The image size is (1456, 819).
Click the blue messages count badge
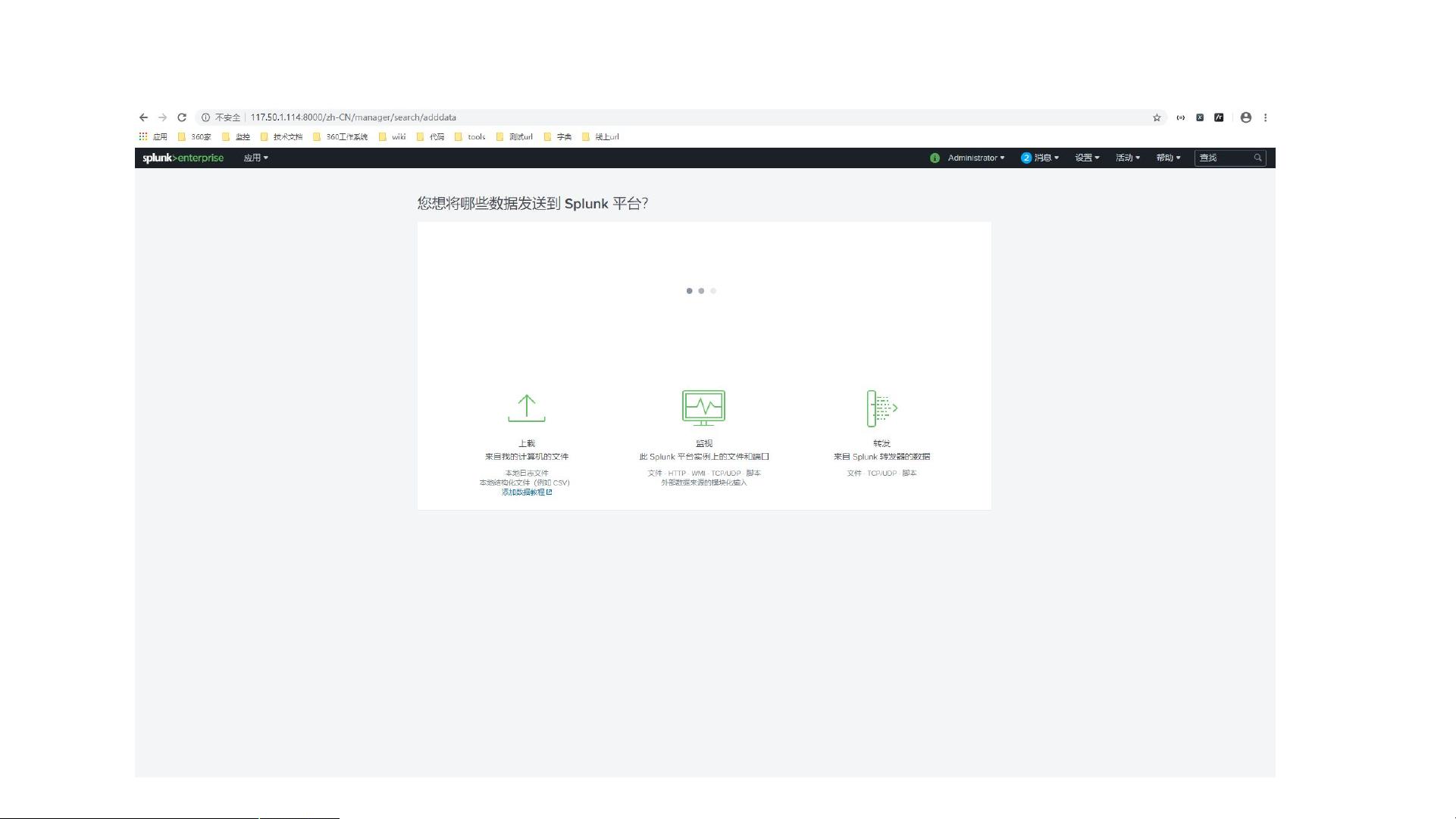1026,158
